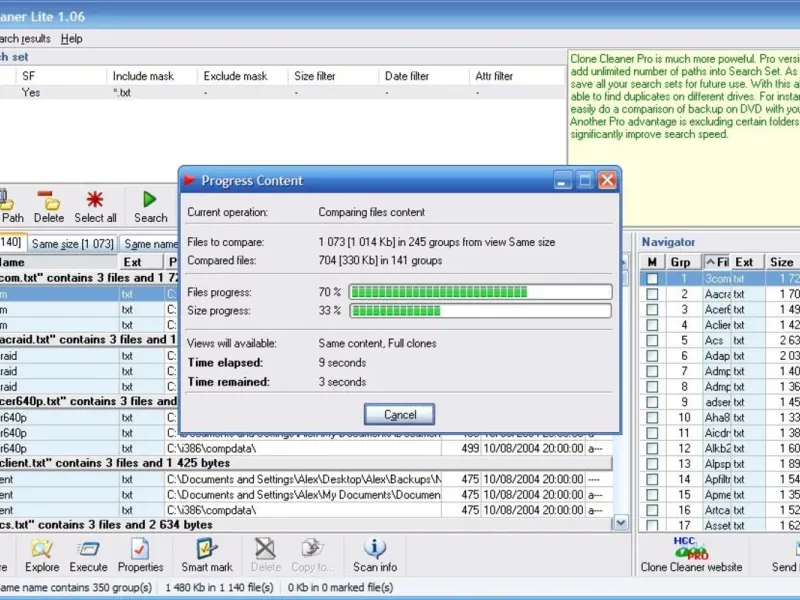Select the '2 634 bytes' group header row

306,524
